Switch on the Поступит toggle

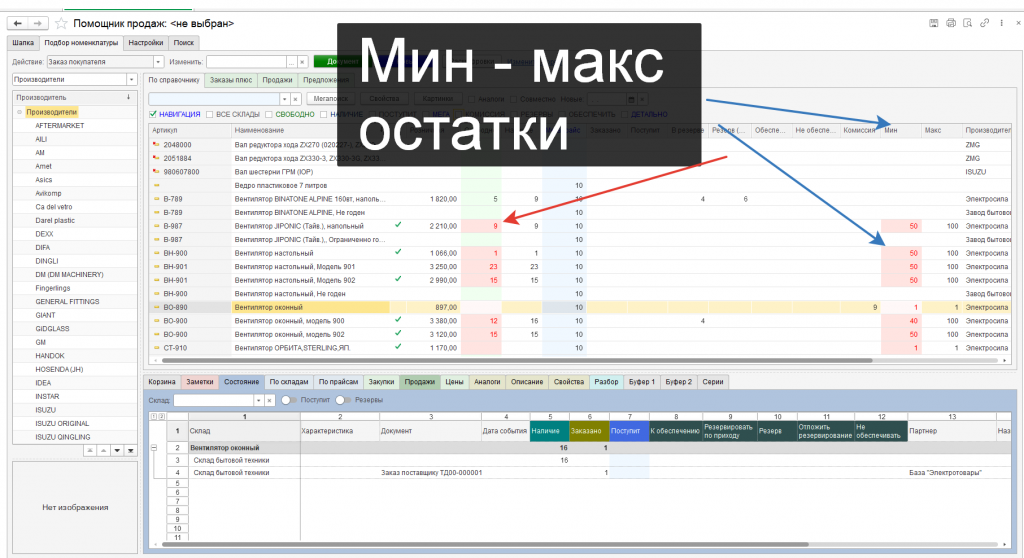tap(289, 400)
